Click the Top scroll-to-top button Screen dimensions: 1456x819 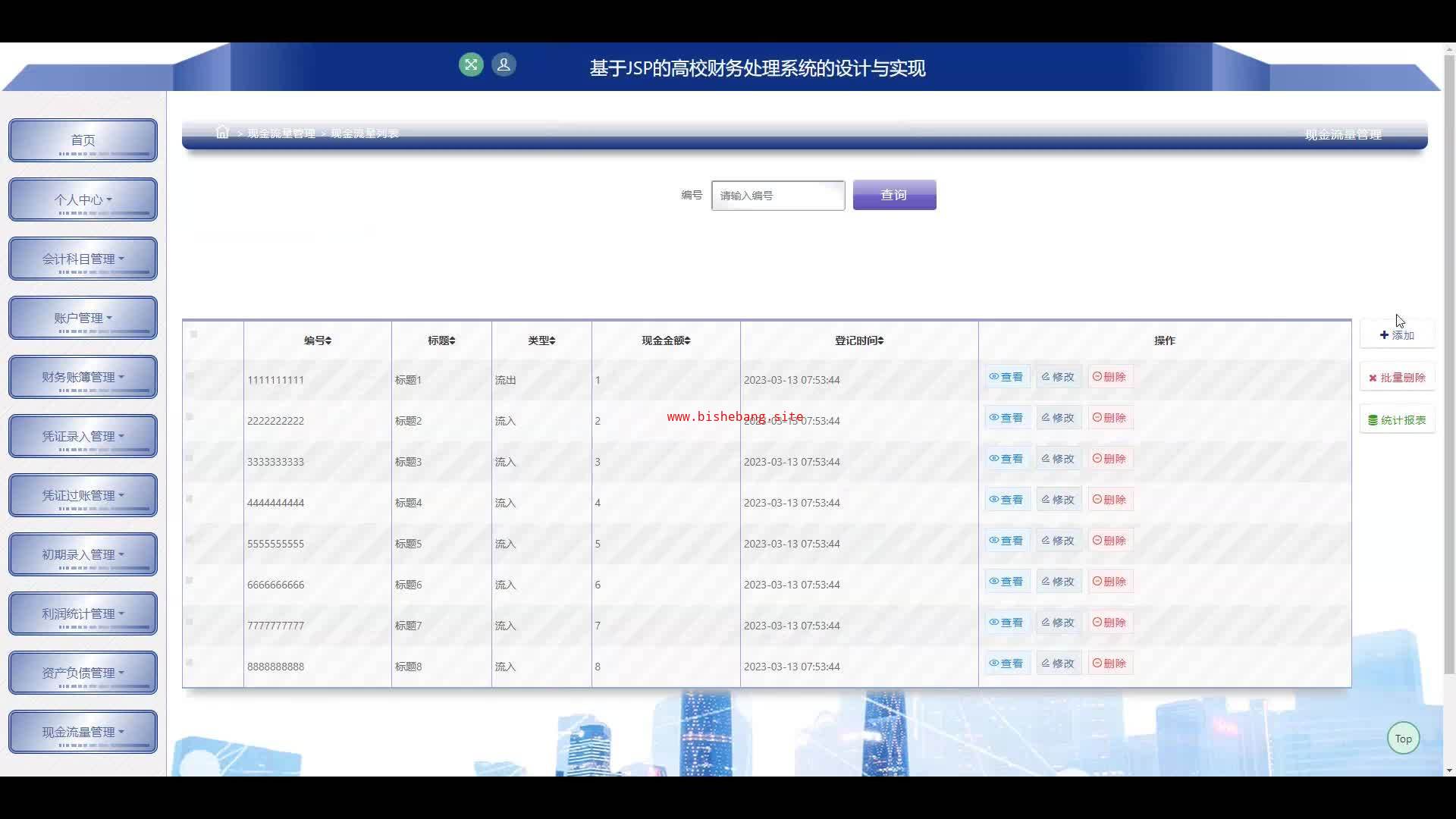1403,739
